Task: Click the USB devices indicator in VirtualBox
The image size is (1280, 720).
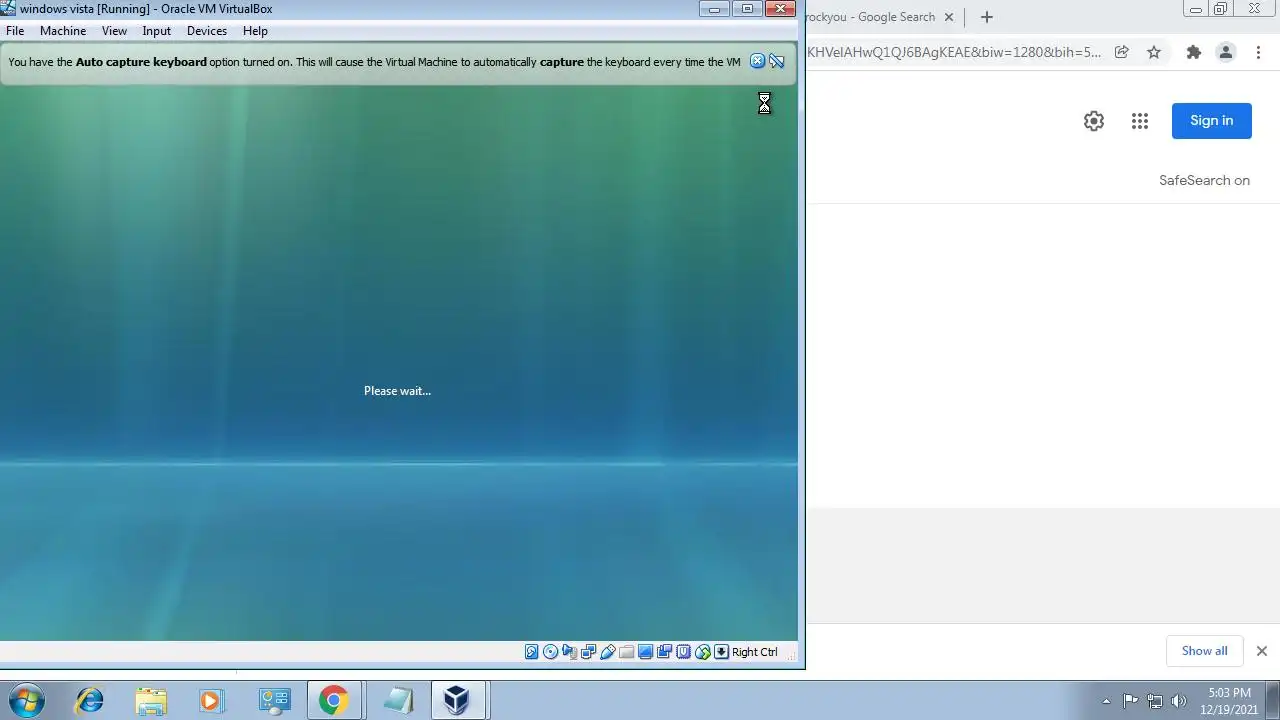Action: point(608,652)
